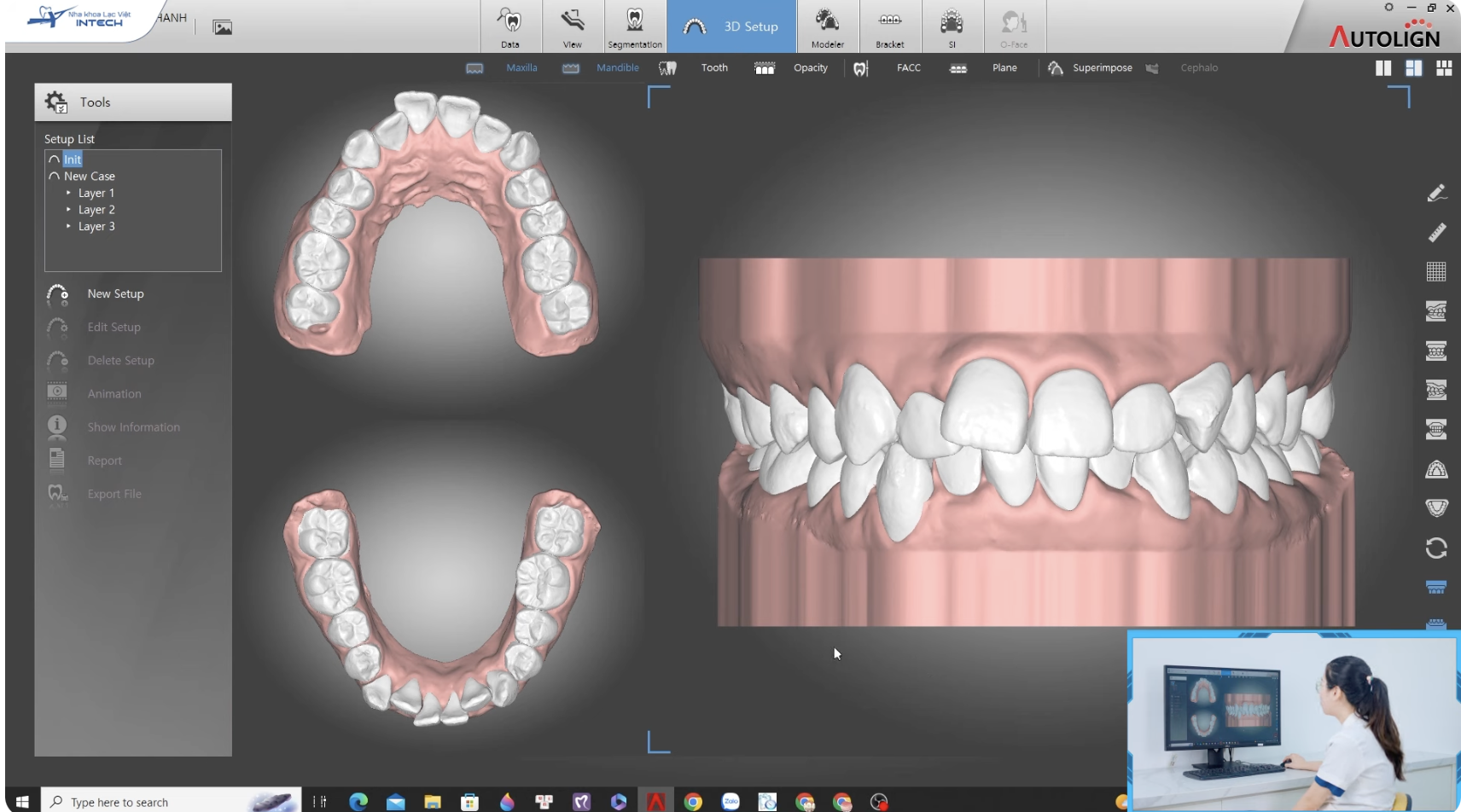Open the Segmentation module

[x=634, y=26]
